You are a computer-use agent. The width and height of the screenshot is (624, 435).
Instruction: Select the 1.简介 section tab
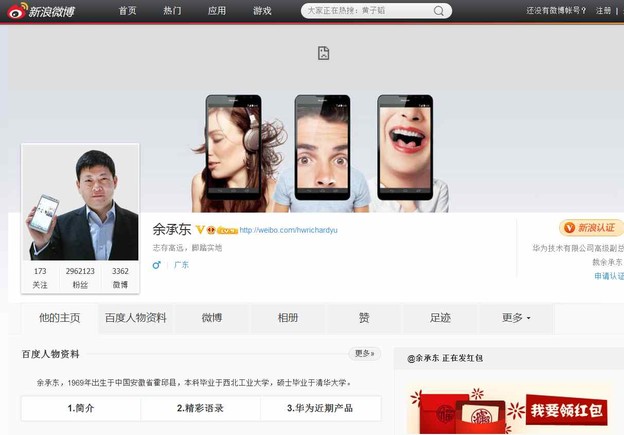(81, 408)
